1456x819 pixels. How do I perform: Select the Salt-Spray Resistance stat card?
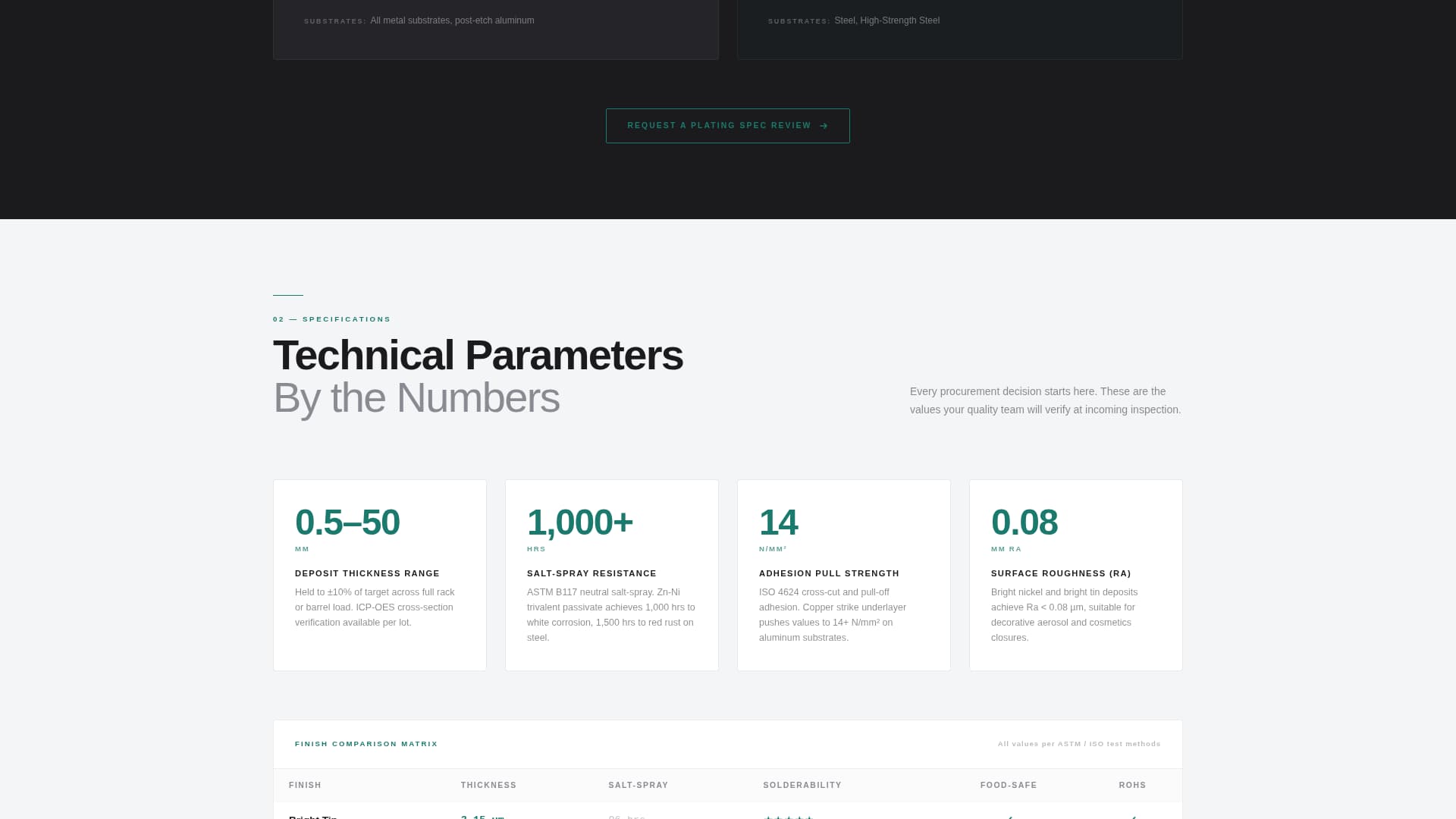coord(611,575)
